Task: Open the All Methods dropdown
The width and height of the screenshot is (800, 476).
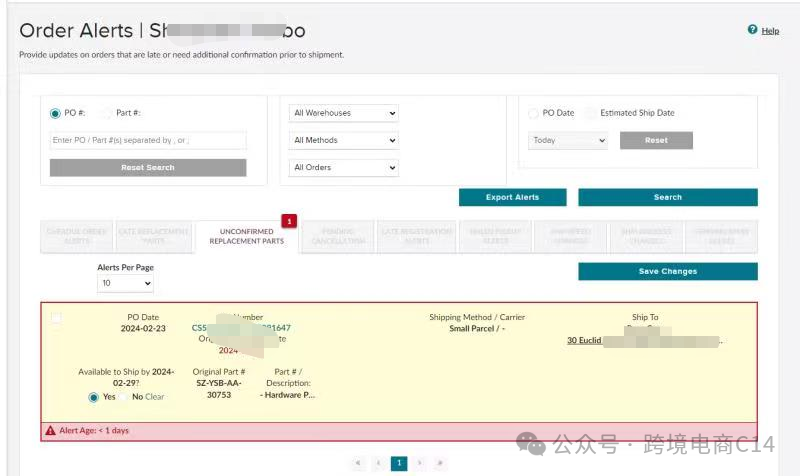Action: click(x=344, y=140)
